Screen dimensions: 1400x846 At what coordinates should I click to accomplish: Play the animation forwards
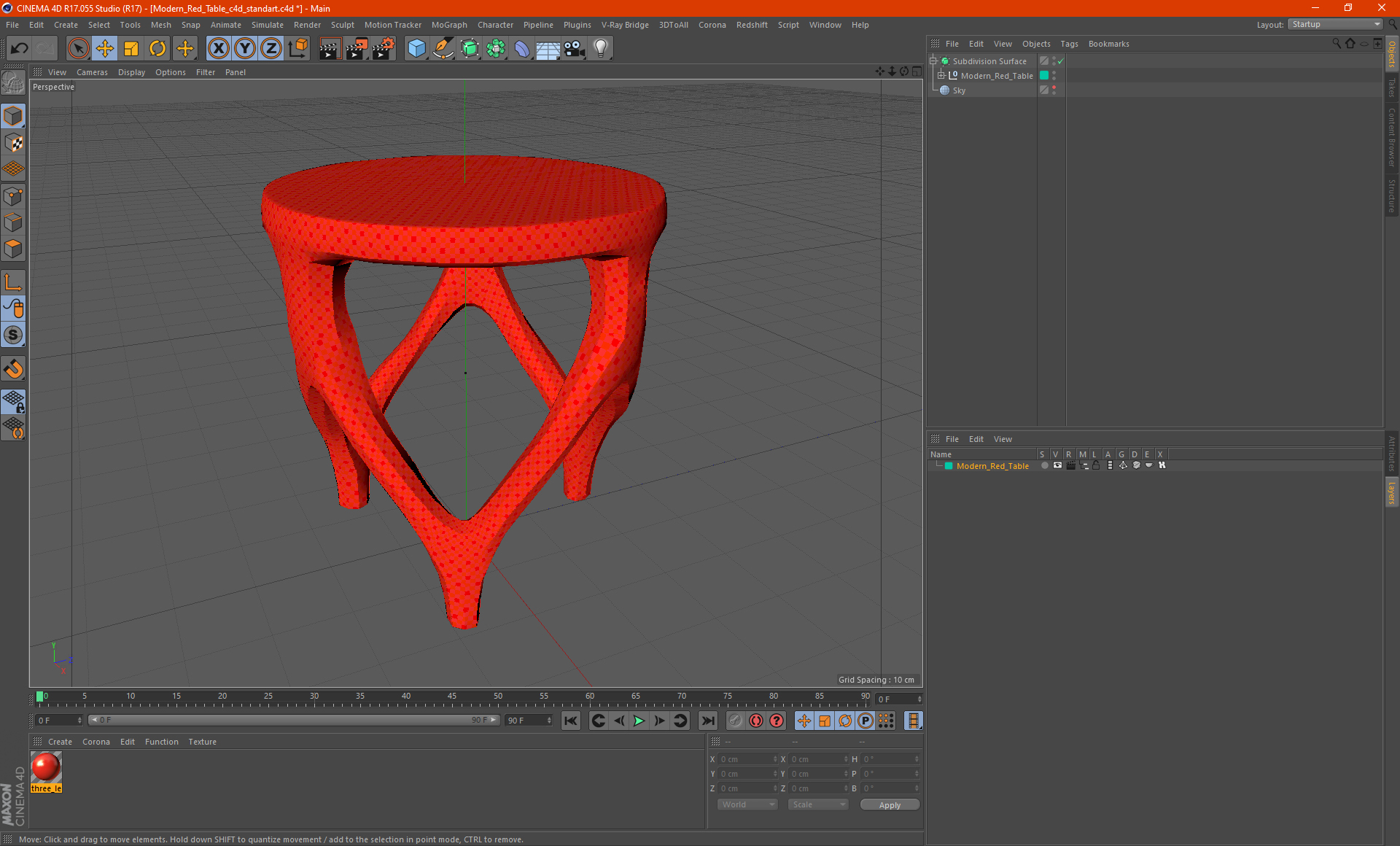tap(639, 721)
